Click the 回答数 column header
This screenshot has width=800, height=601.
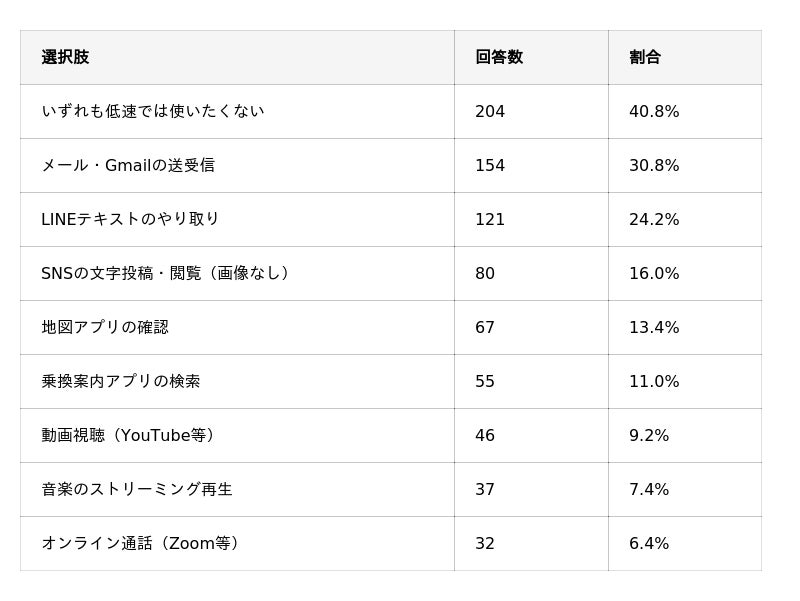point(499,57)
